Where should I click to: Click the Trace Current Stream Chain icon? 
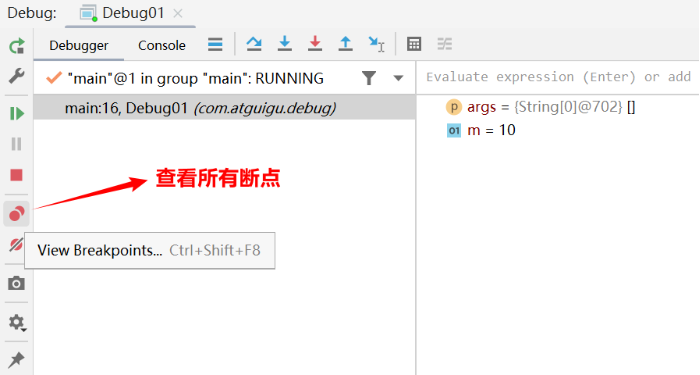tap(445, 44)
